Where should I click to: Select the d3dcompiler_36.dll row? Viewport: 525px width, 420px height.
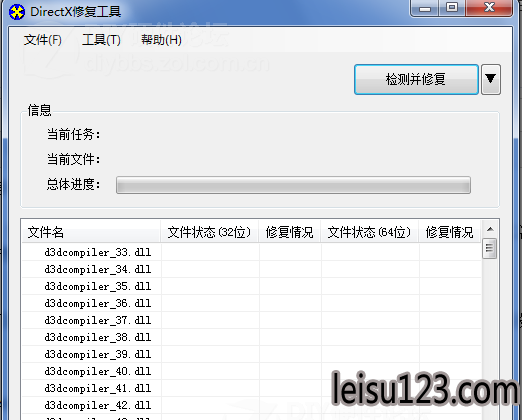click(251, 303)
